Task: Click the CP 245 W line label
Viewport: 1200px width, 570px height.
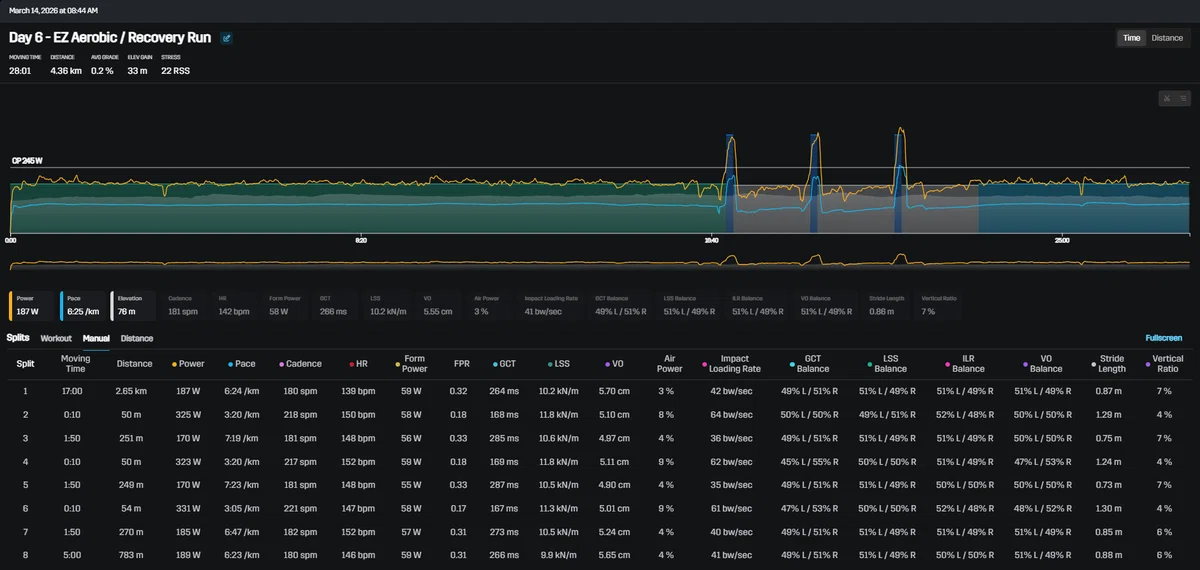Action: (x=26, y=160)
